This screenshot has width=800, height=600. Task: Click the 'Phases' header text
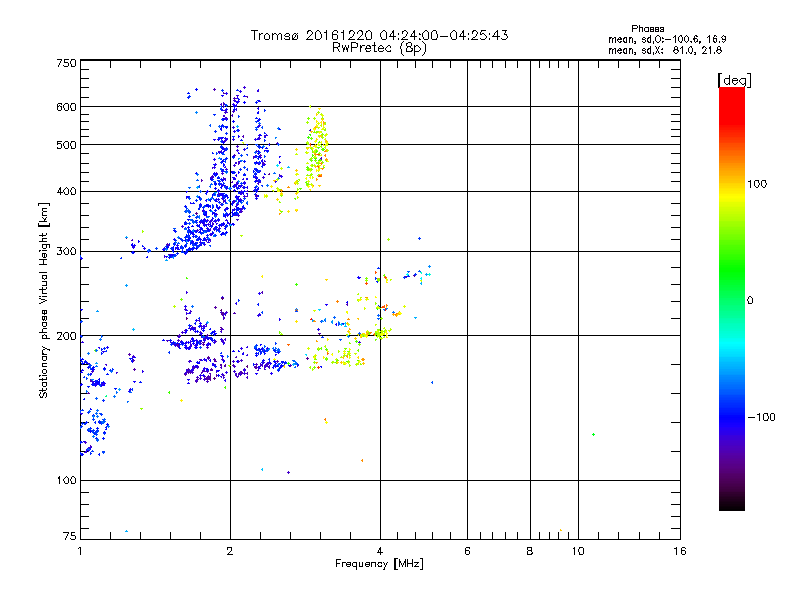pos(647,29)
